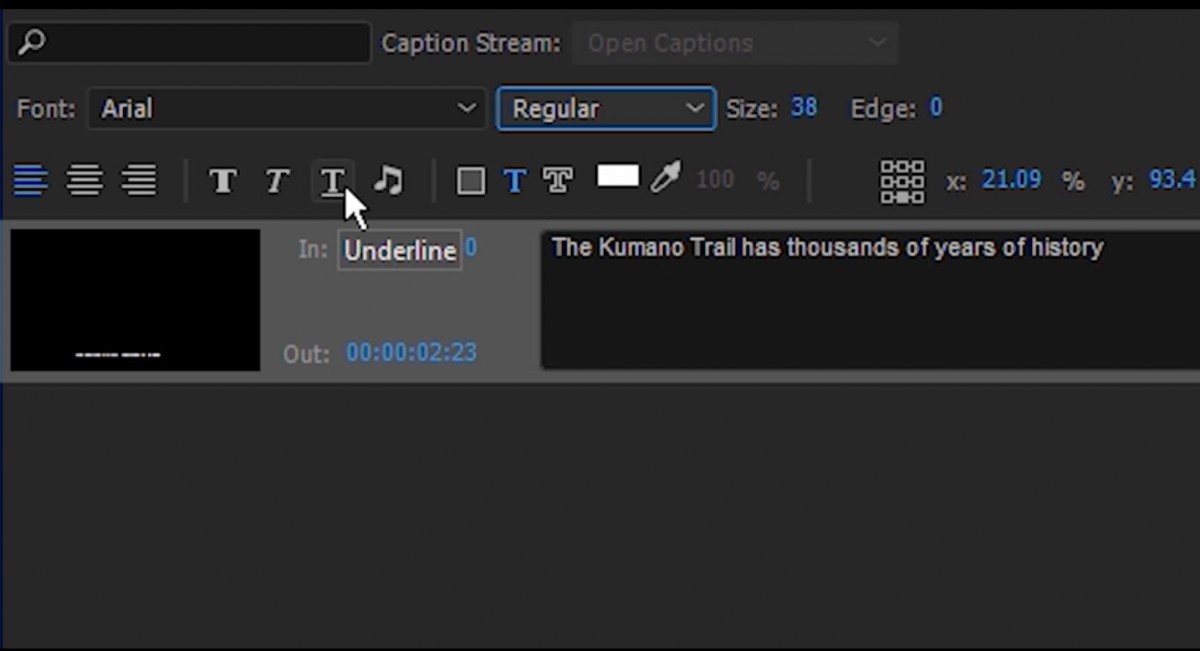Select the text fill color option

pos(515,181)
